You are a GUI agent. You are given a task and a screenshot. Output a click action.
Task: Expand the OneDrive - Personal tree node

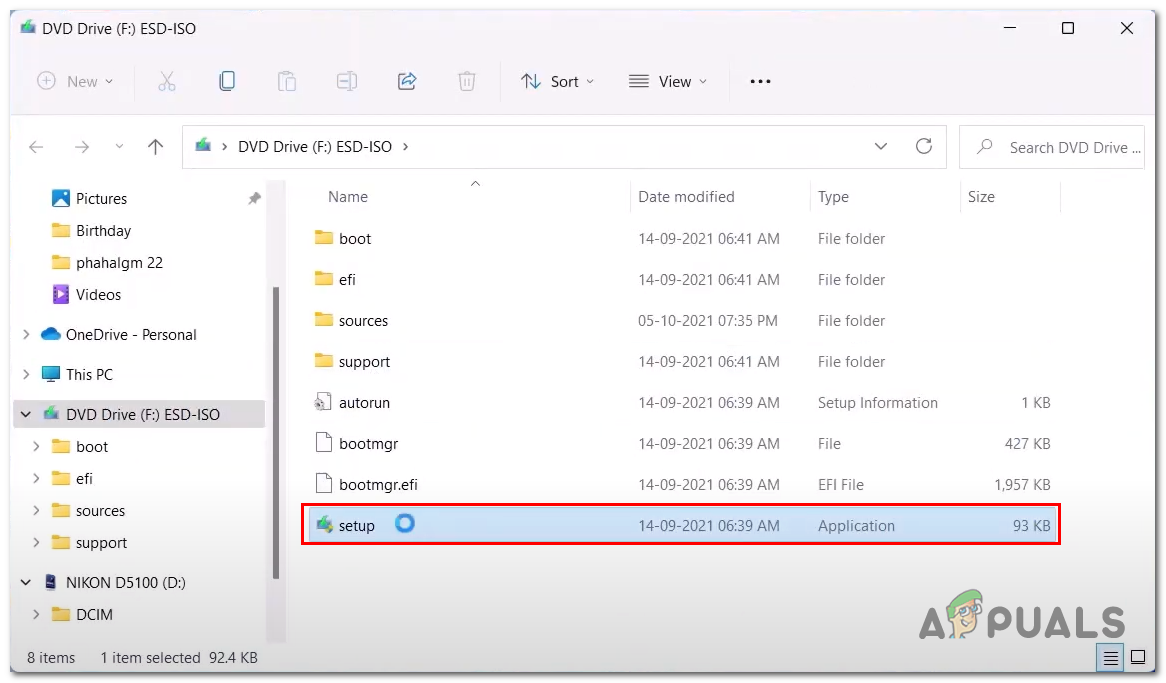[x=26, y=335]
